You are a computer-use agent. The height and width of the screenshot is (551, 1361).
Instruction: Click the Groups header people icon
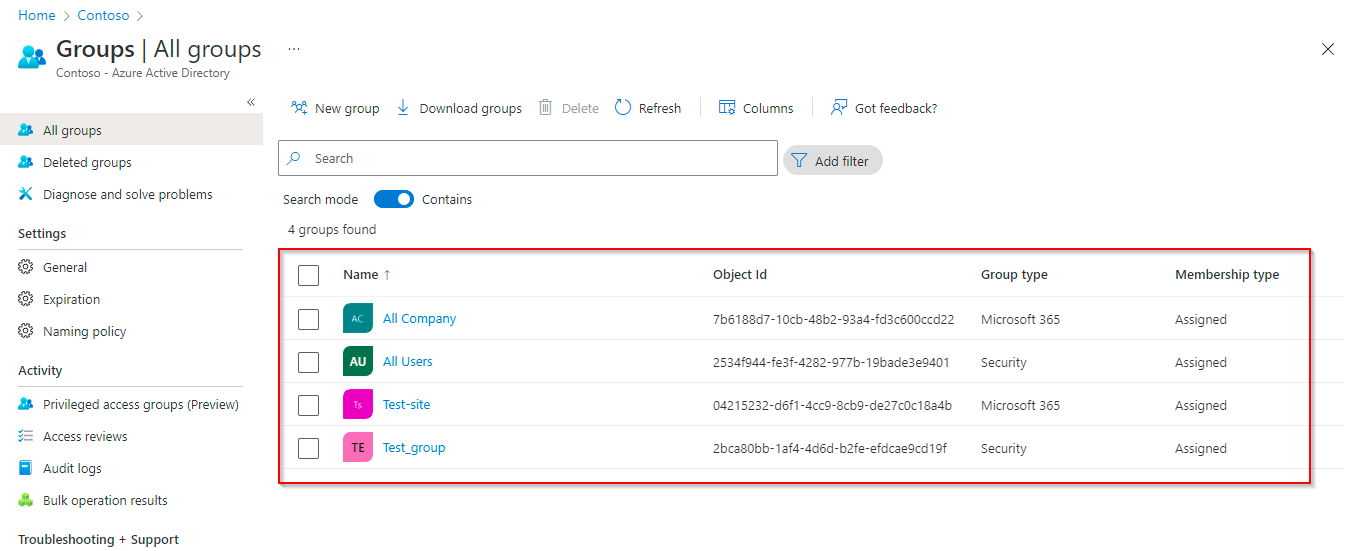point(32,56)
